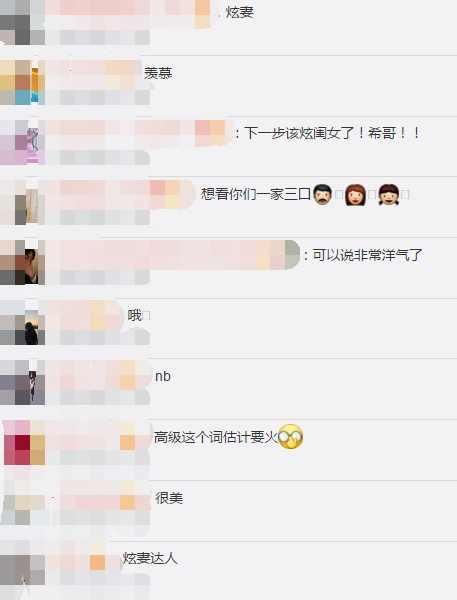This screenshot has height=600, width=457.
Task: Click the comment text 可以说非常洋气了
Action: tap(367, 255)
